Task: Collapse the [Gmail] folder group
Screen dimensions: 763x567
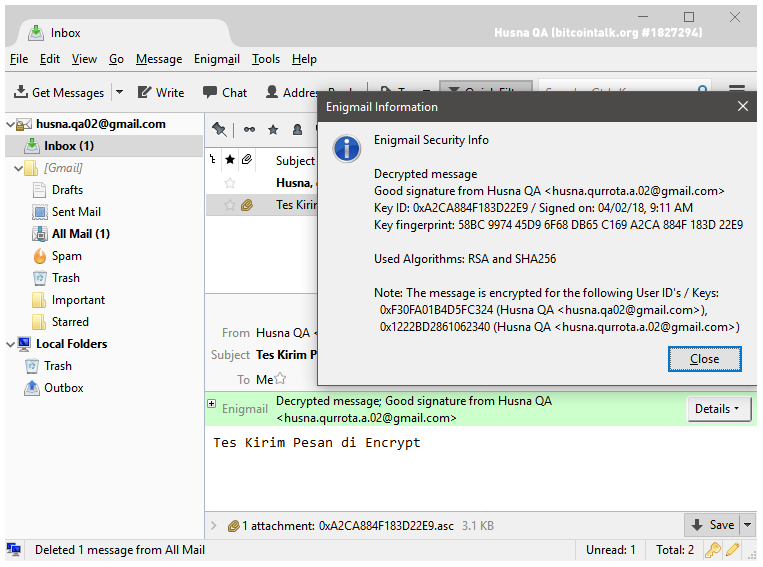Action: [18, 168]
